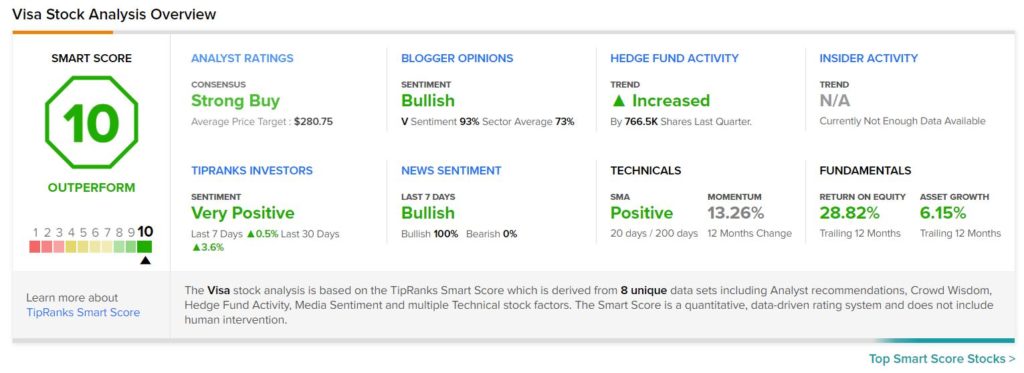This screenshot has width=1024, height=373.
Task: Go to Top Smart Score Stocks
Action: coord(942,359)
